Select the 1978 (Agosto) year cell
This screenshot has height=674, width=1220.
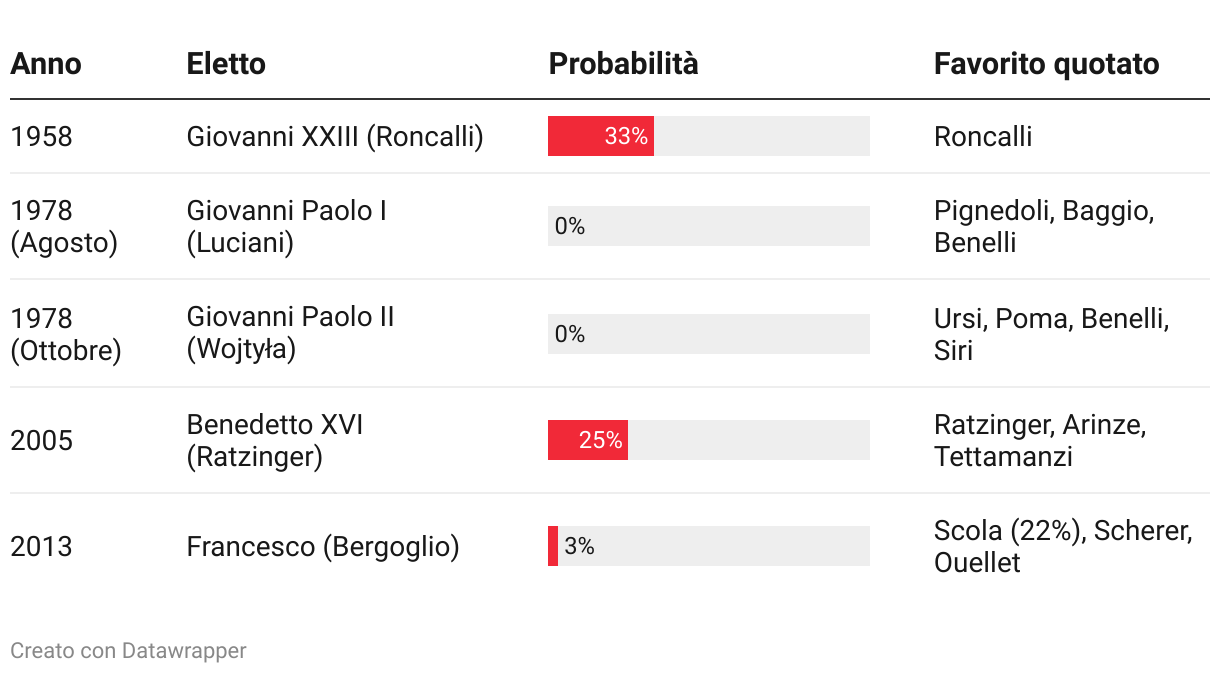[x=64, y=227]
